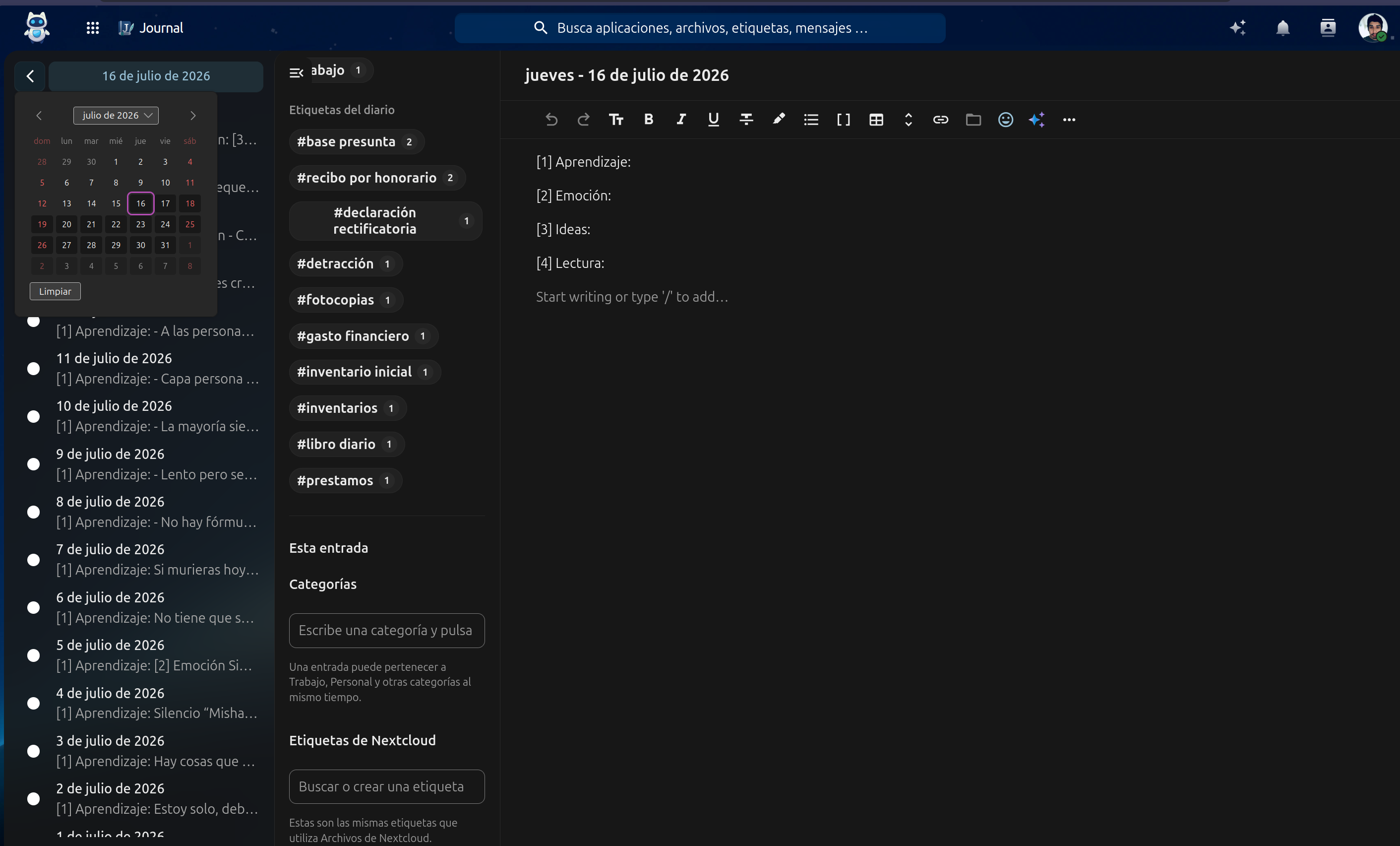Click the undo icon in editor toolbar

(550, 120)
